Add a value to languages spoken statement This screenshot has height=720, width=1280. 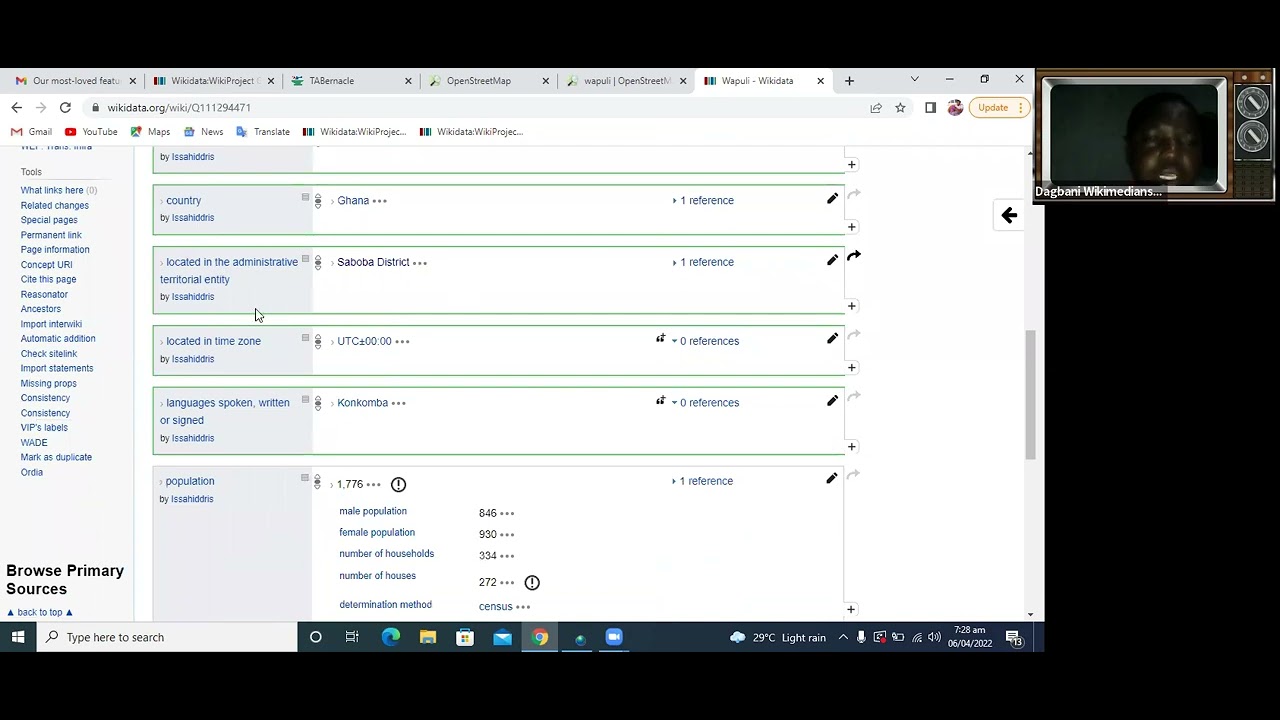point(851,447)
